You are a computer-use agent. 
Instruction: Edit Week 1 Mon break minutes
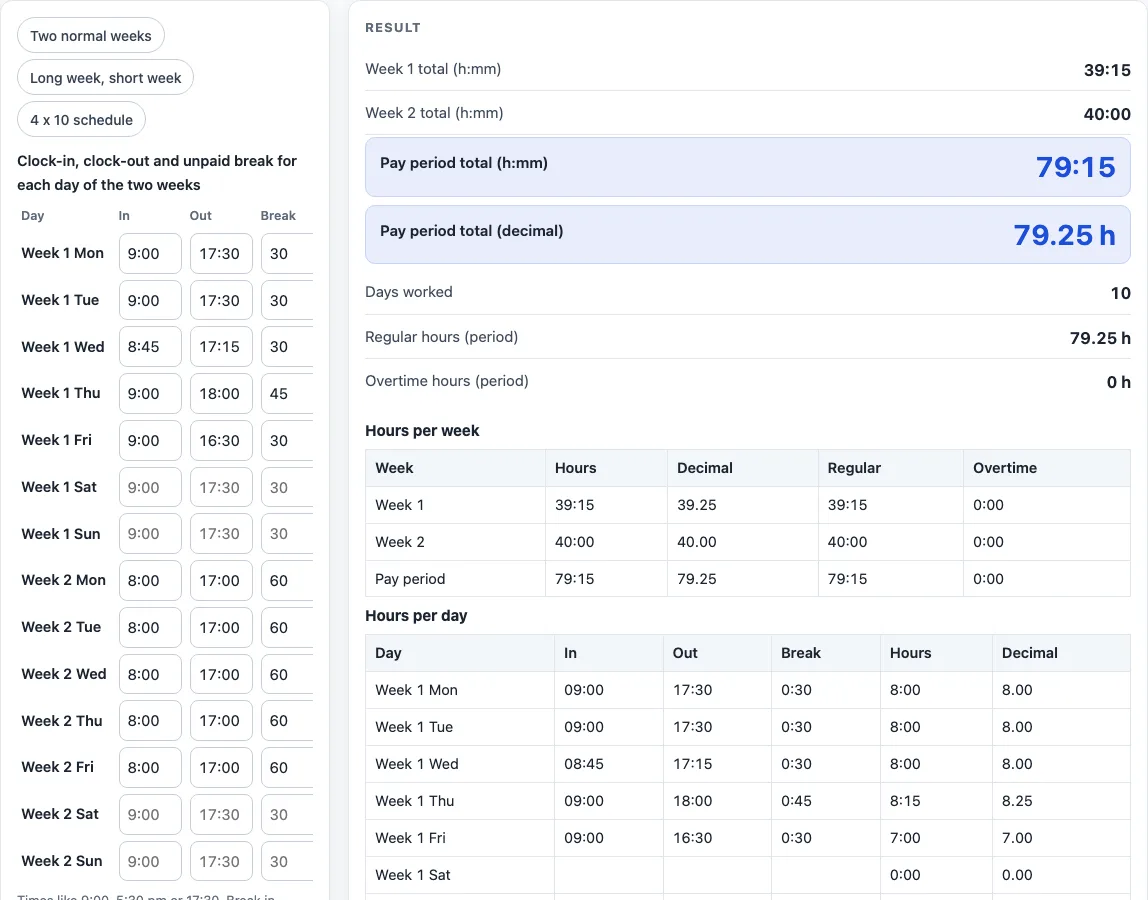click(287, 253)
